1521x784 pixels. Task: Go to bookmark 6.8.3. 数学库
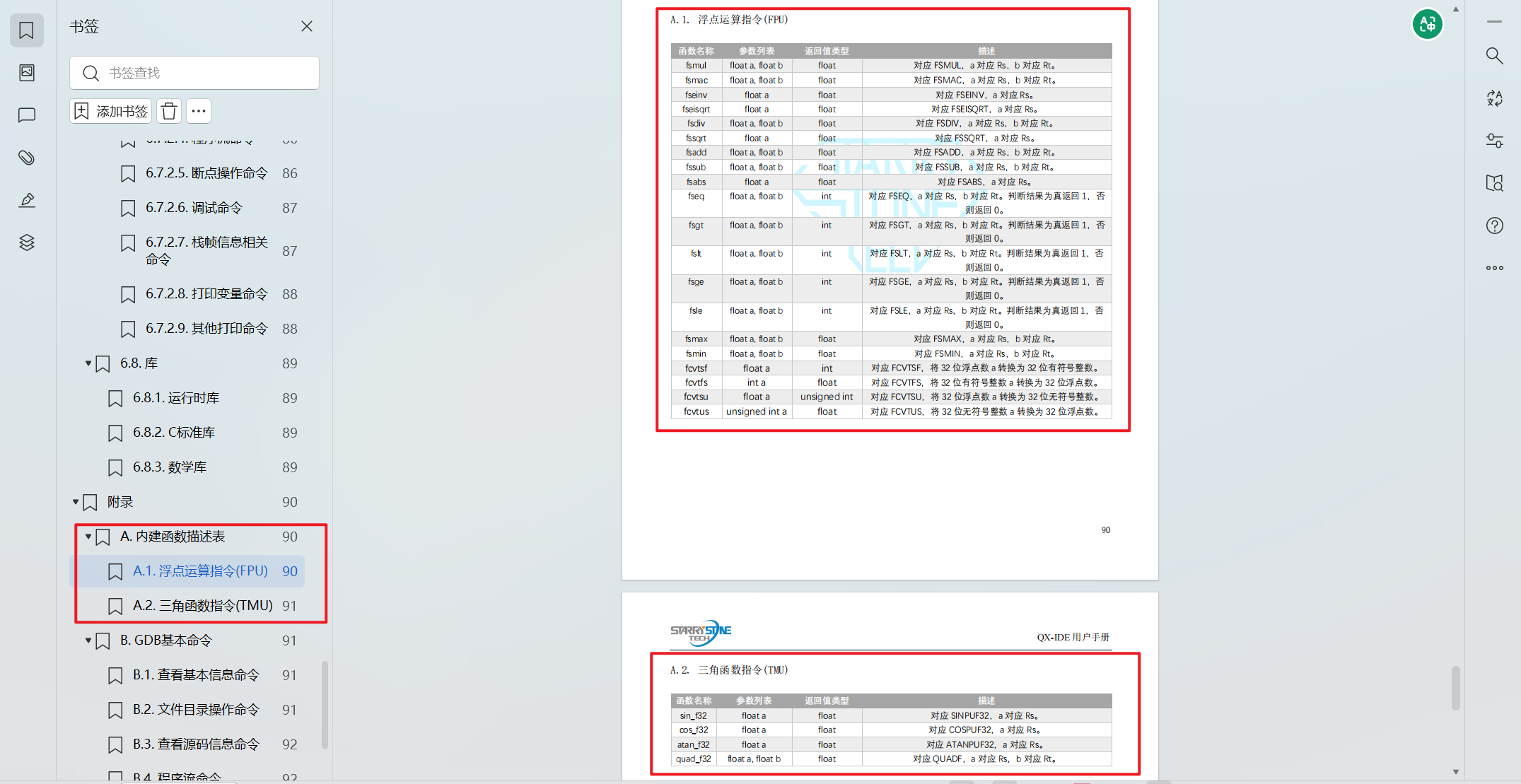tap(170, 467)
